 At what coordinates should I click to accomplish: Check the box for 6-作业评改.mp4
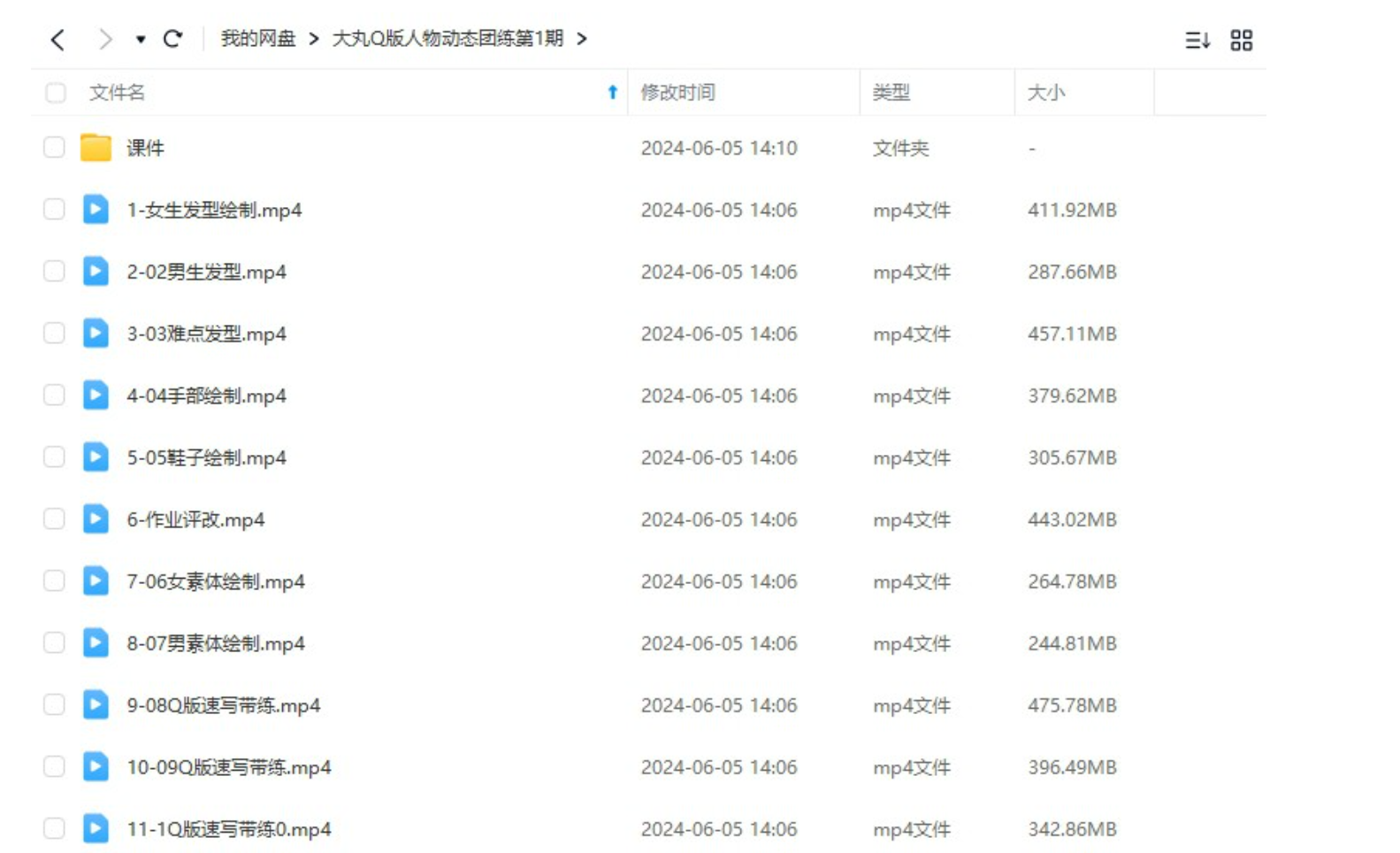click(x=55, y=519)
